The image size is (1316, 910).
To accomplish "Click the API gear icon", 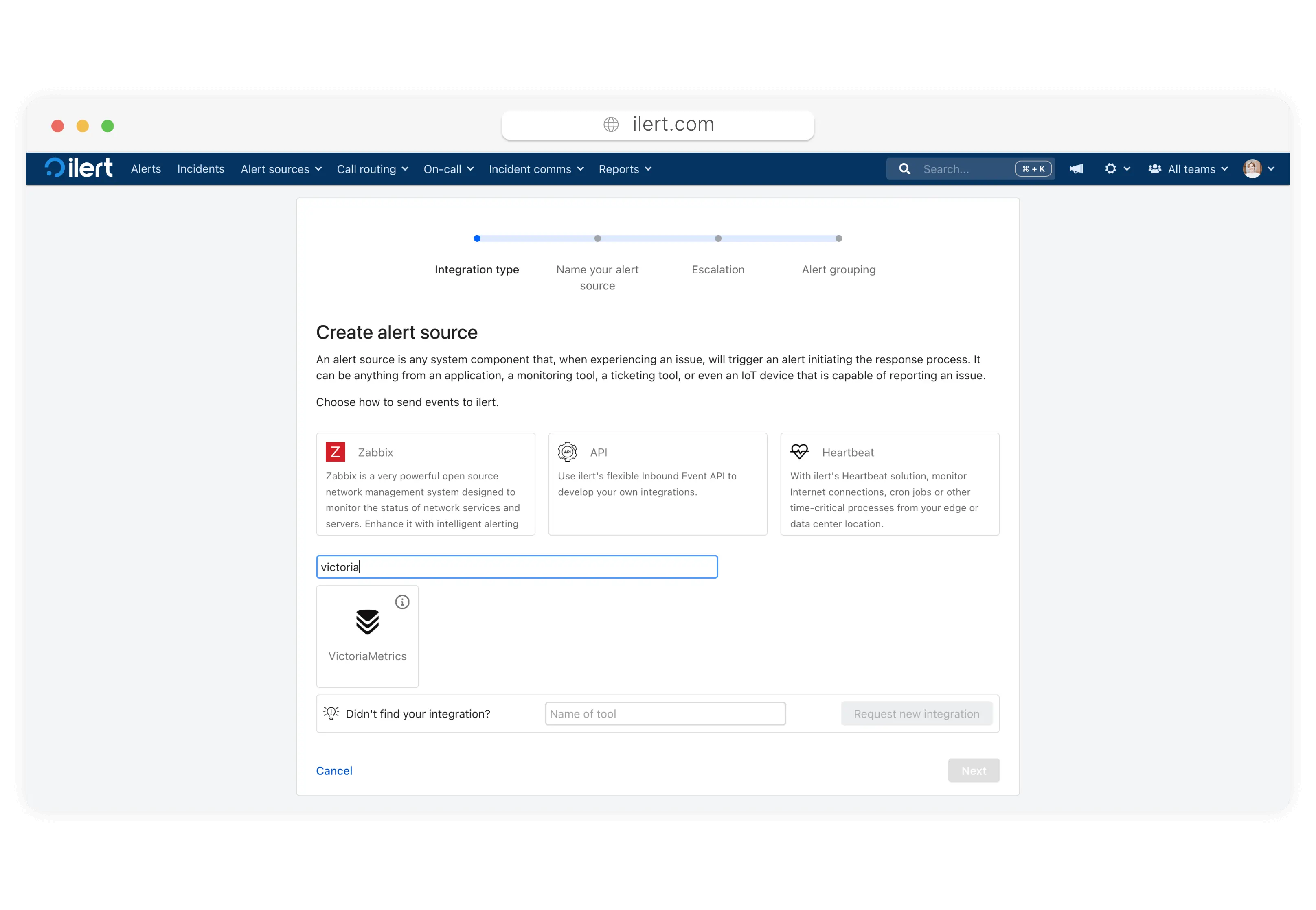I will (x=567, y=452).
